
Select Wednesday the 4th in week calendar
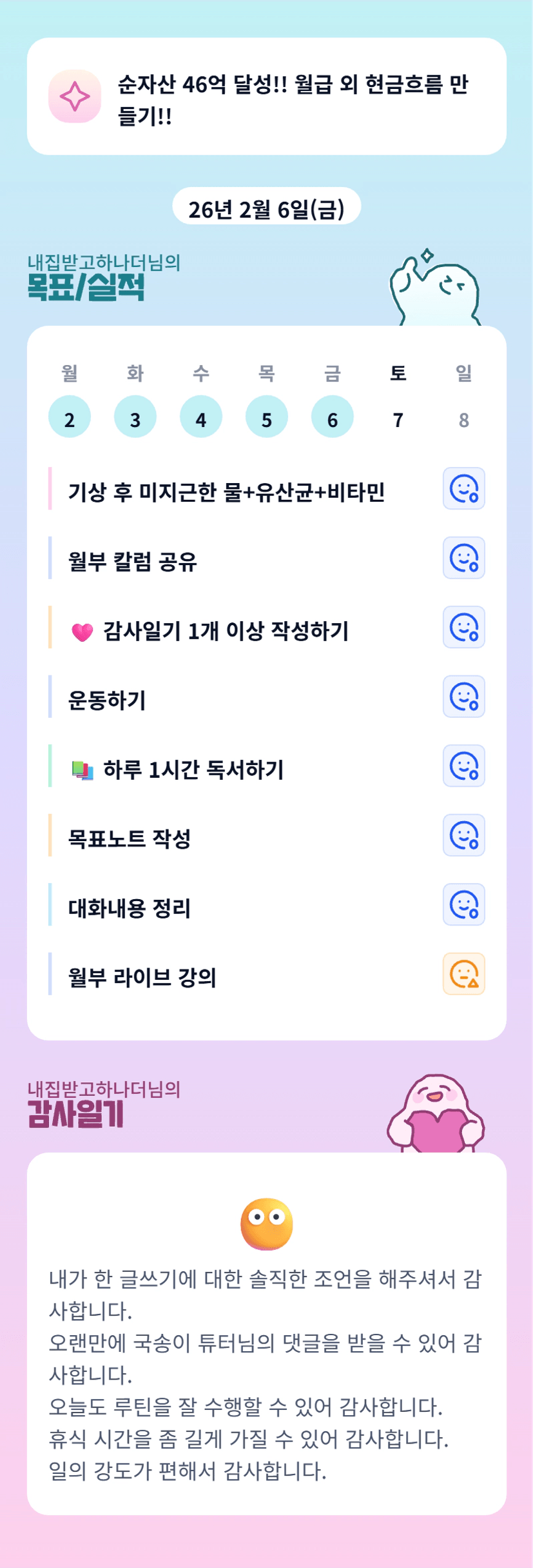pos(201,417)
